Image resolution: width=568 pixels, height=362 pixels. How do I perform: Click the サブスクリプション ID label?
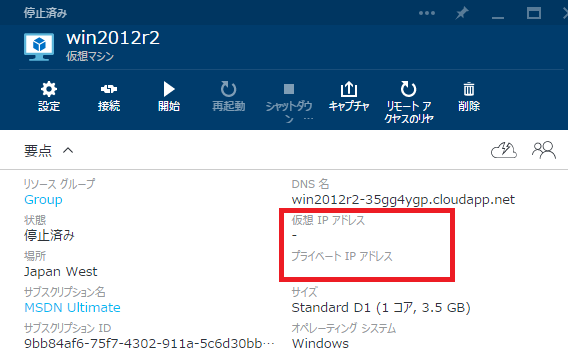coord(67,328)
